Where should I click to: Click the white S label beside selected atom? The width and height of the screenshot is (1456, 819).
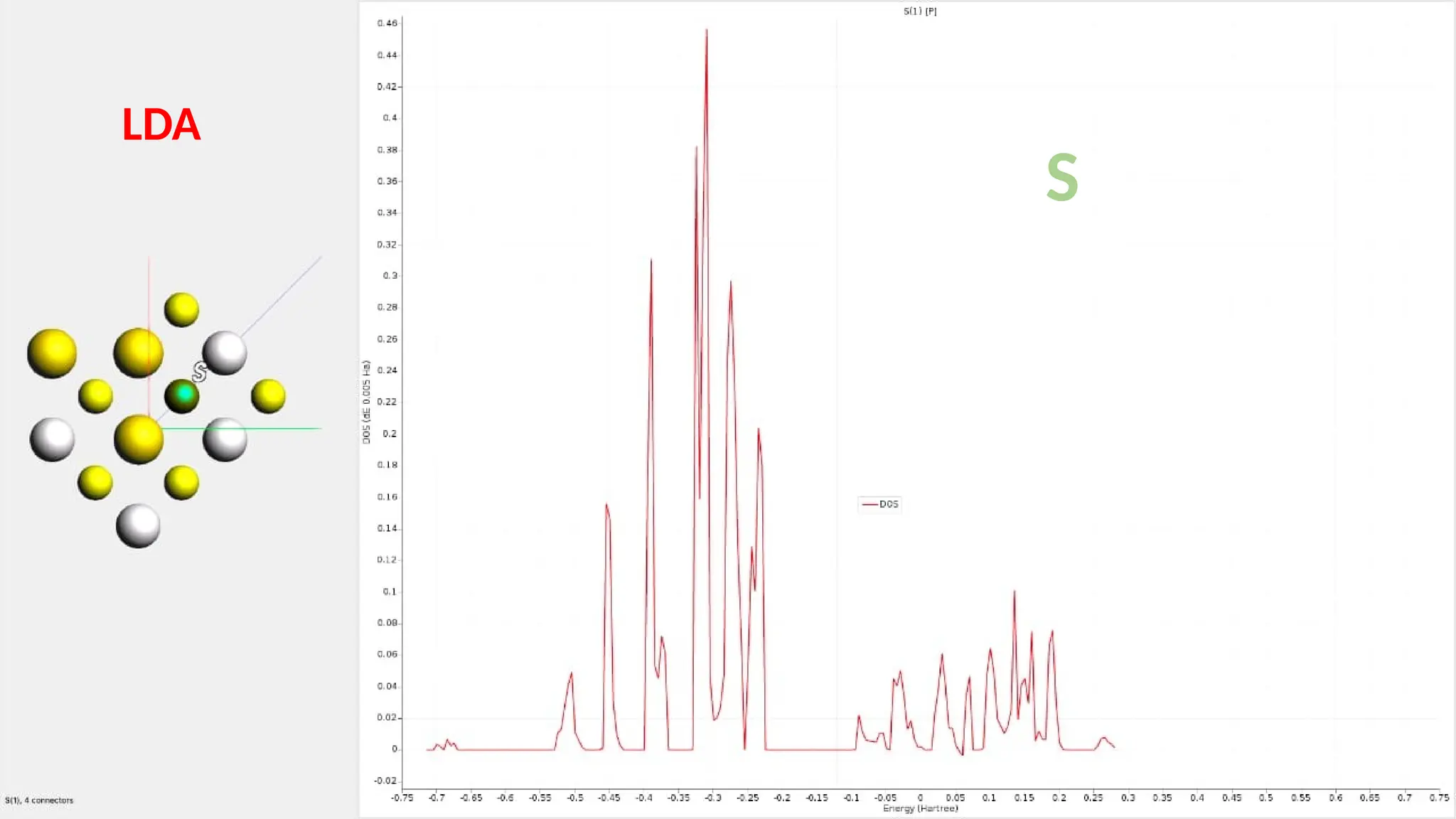(200, 372)
